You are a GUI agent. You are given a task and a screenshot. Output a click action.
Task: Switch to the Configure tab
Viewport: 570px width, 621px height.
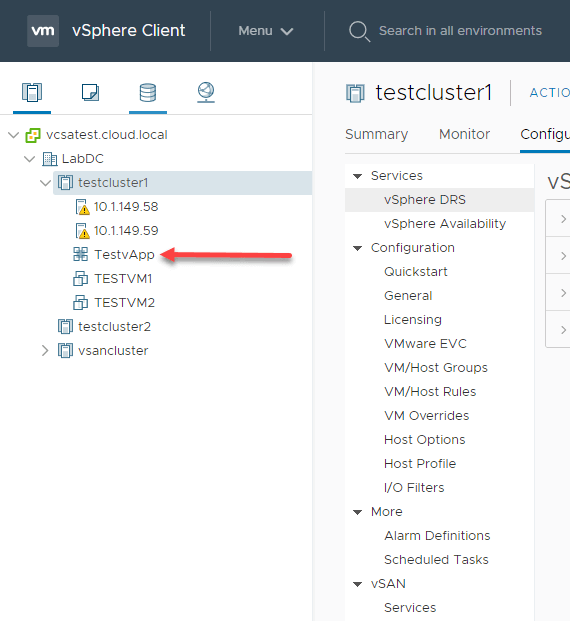(545, 134)
